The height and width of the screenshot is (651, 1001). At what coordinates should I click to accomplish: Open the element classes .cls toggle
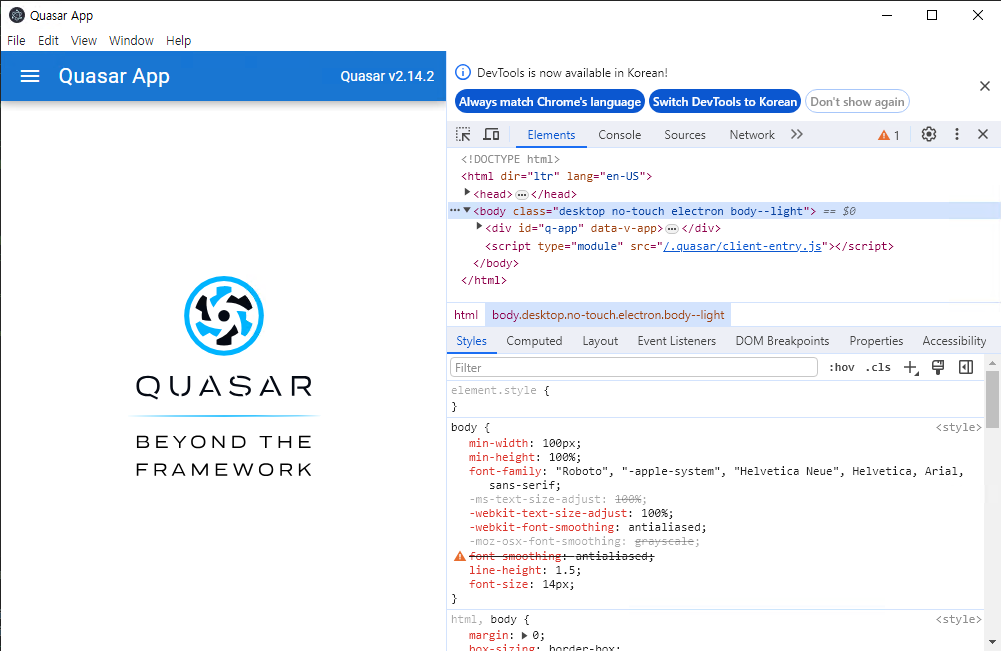click(878, 367)
